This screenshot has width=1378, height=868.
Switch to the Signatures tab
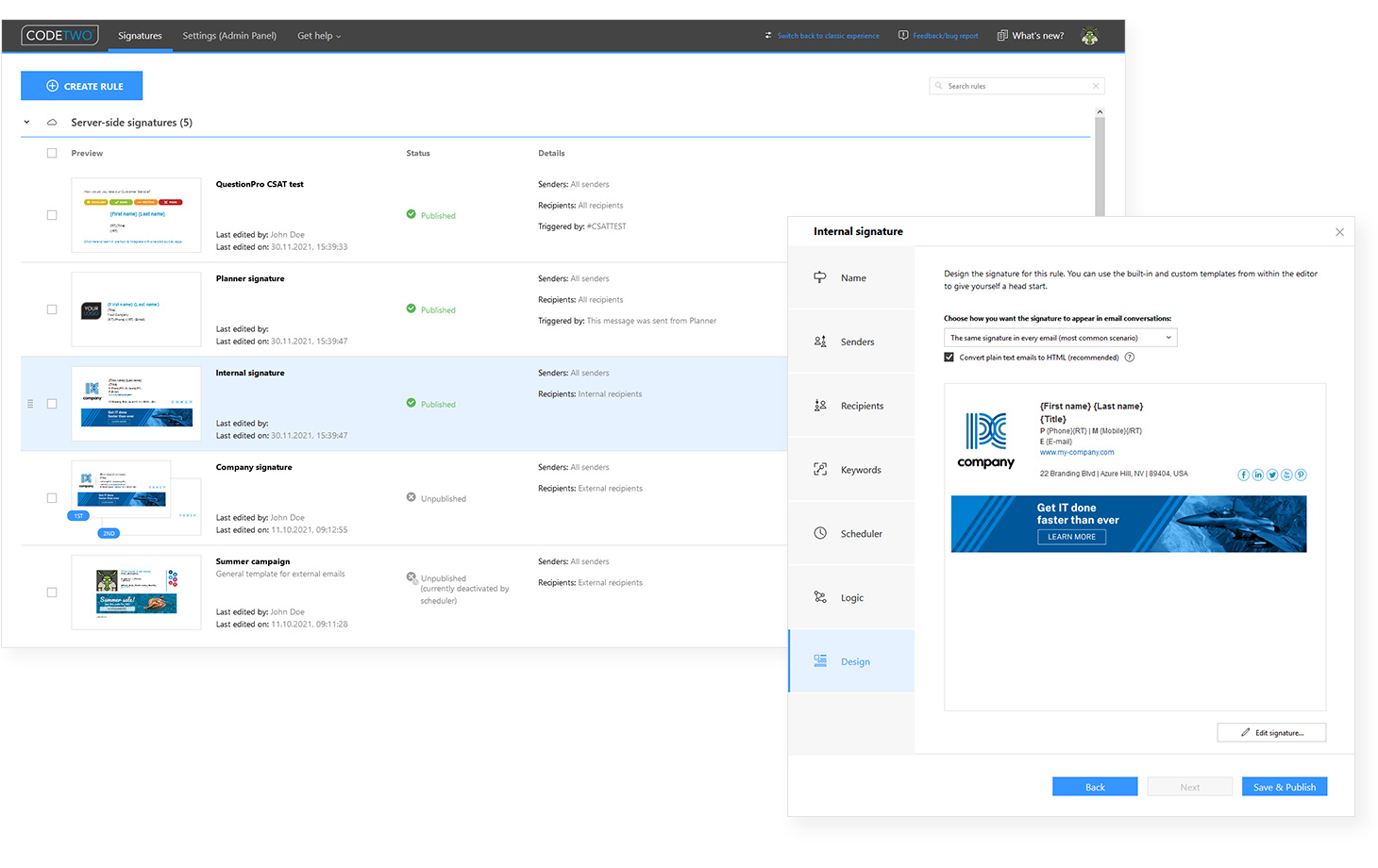140,35
